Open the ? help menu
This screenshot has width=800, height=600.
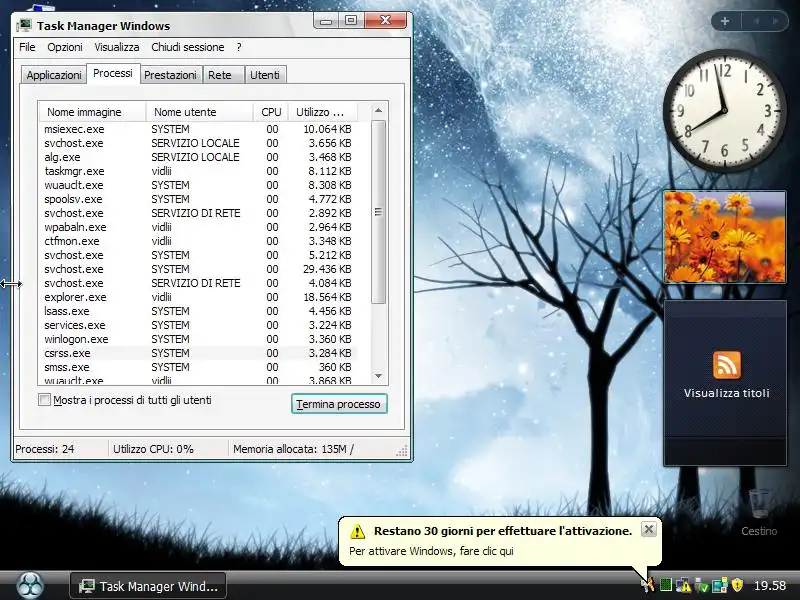pos(239,47)
